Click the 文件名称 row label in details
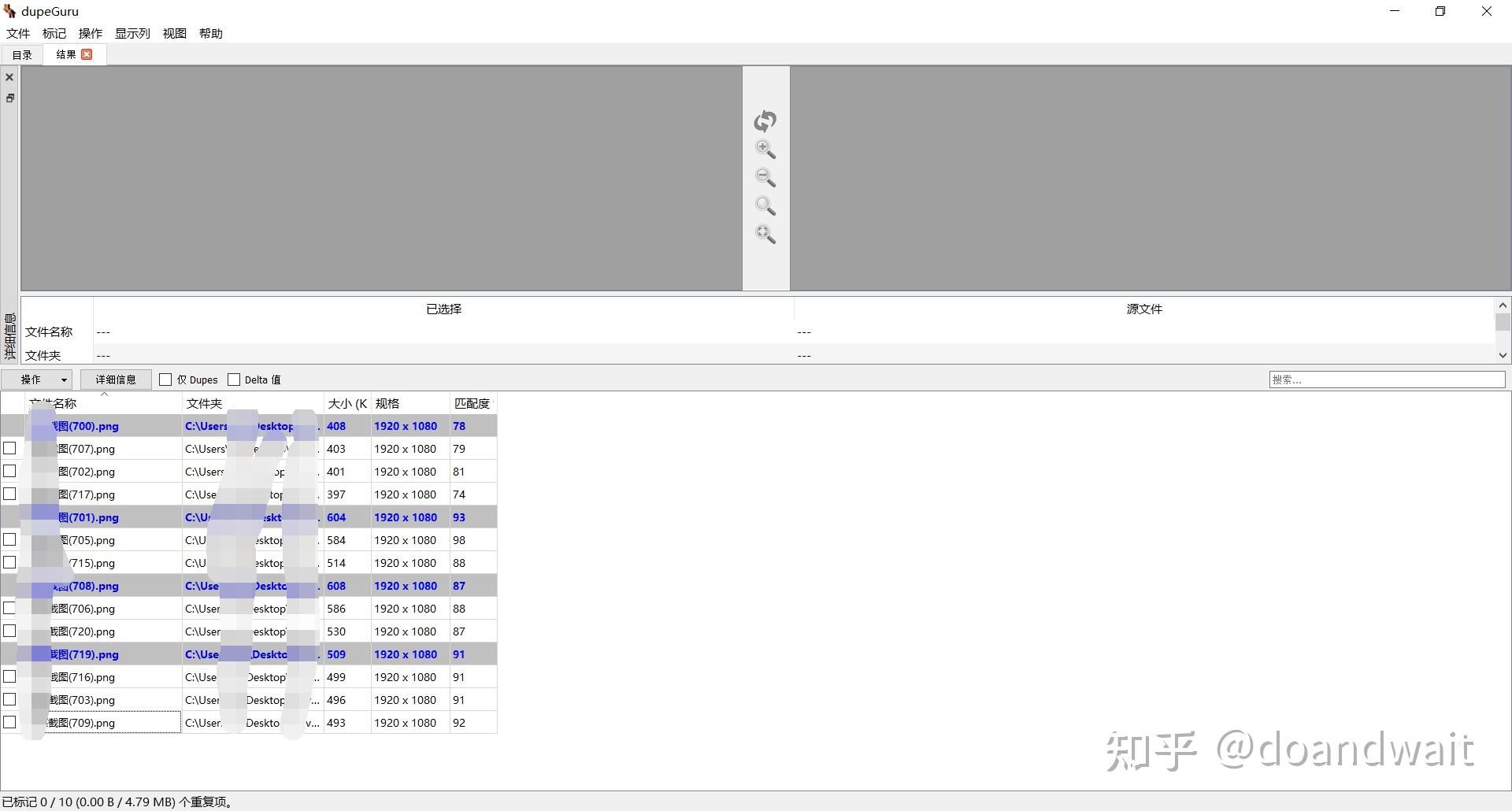Image resolution: width=1512 pixels, height=811 pixels. point(49,331)
